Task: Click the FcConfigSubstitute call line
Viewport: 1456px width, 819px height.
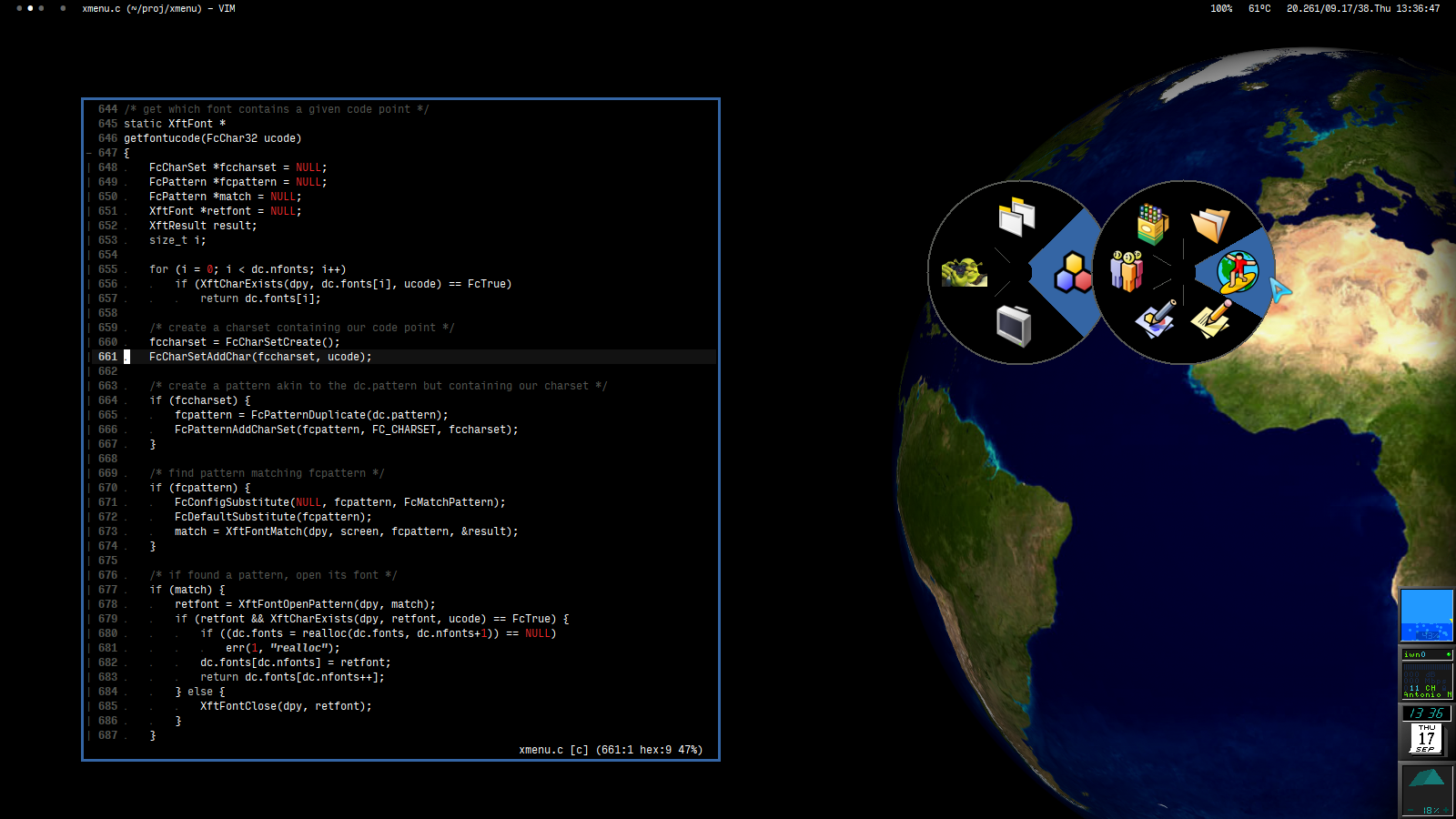Action: [340, 502]
